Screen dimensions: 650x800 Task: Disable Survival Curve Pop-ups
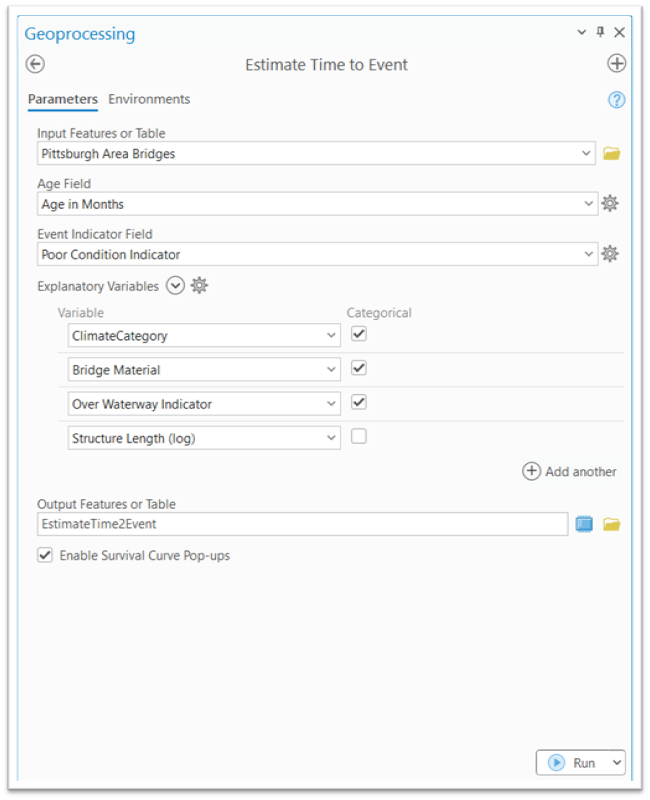(44, 554)
